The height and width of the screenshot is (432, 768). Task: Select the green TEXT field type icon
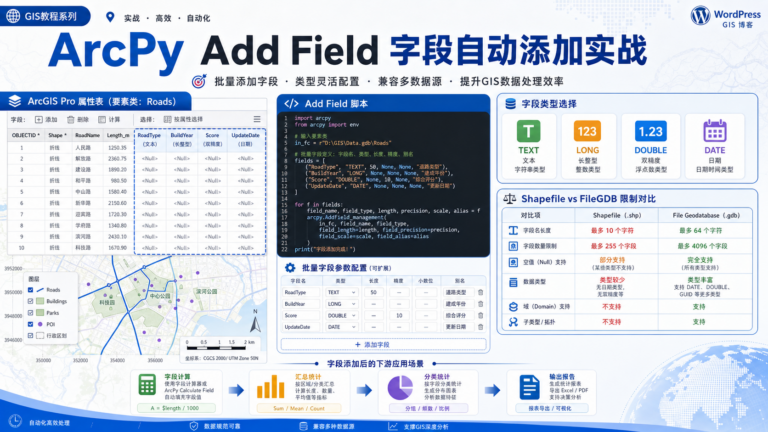528,131
